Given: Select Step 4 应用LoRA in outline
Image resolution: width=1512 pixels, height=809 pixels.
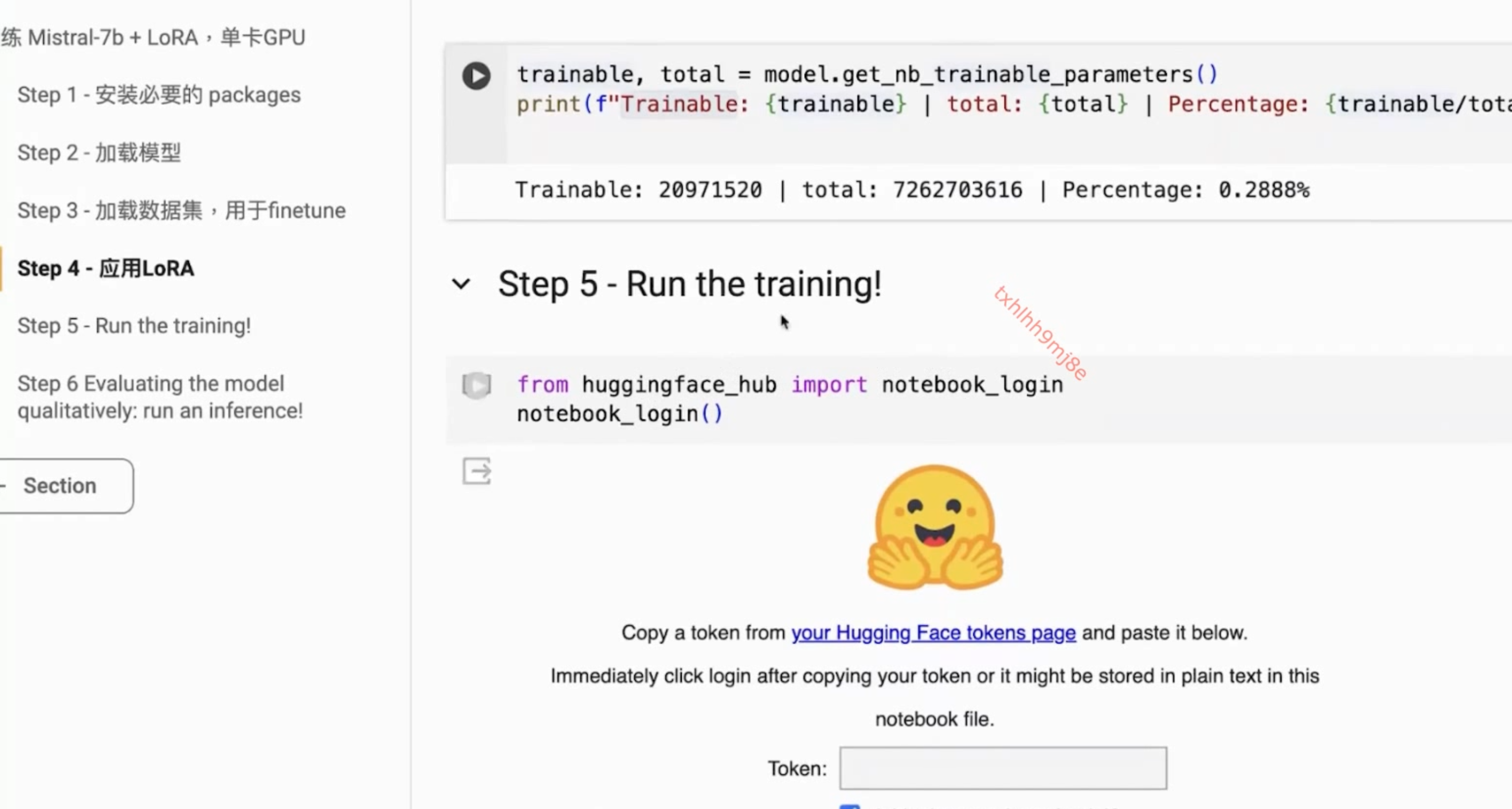Looking at the screenshot, I should coord(106,268).
